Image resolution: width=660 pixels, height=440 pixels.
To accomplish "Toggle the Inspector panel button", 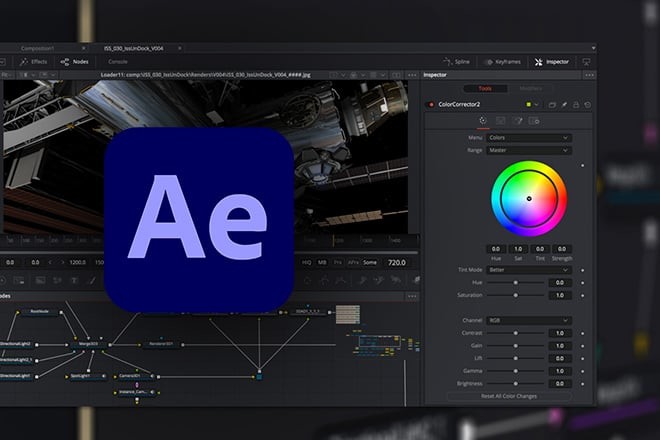I will [551, 62].
